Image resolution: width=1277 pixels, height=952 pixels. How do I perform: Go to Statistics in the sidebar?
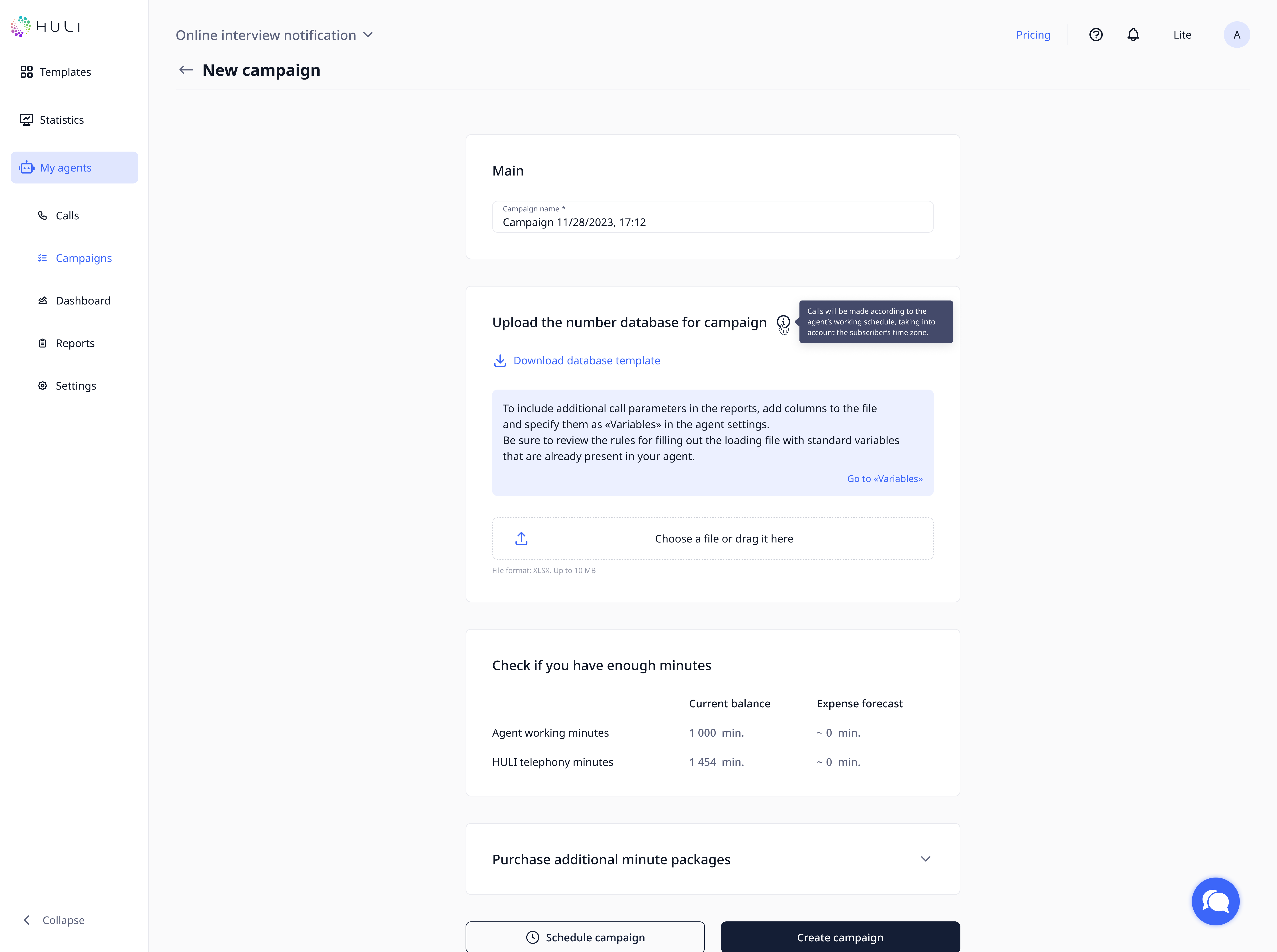[62, 120]
